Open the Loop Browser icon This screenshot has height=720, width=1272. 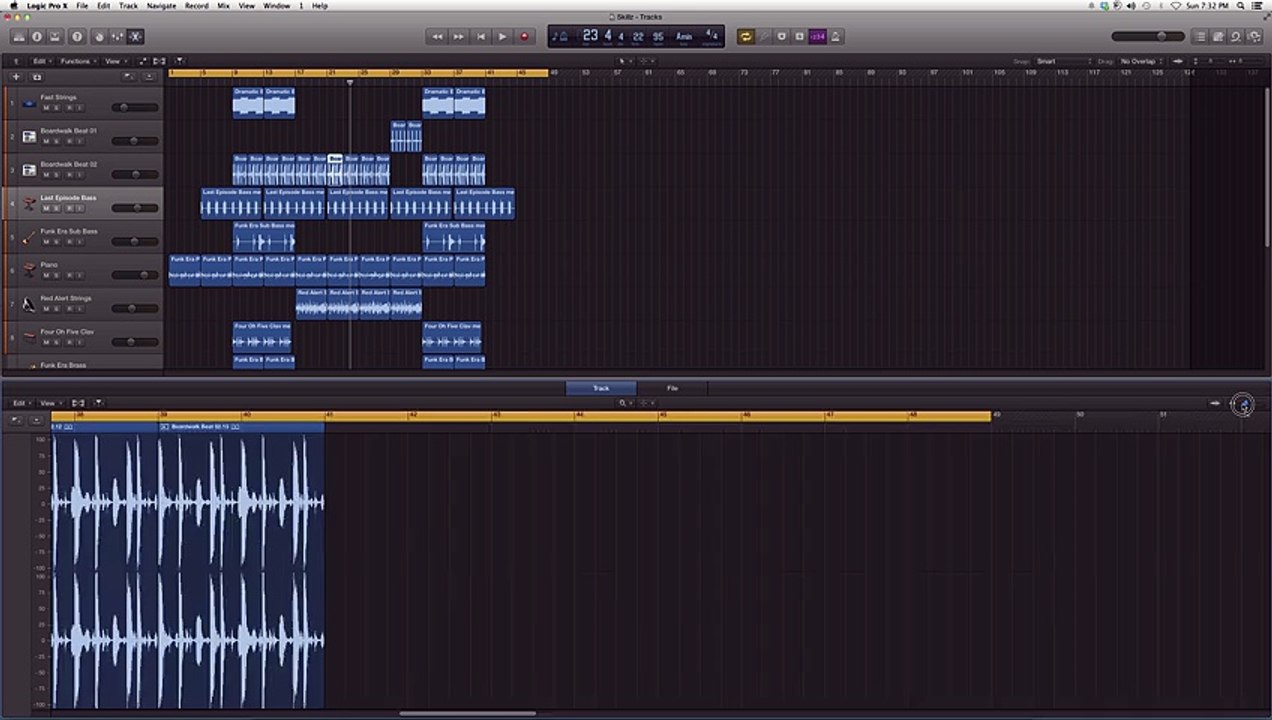pos(1236,37)
